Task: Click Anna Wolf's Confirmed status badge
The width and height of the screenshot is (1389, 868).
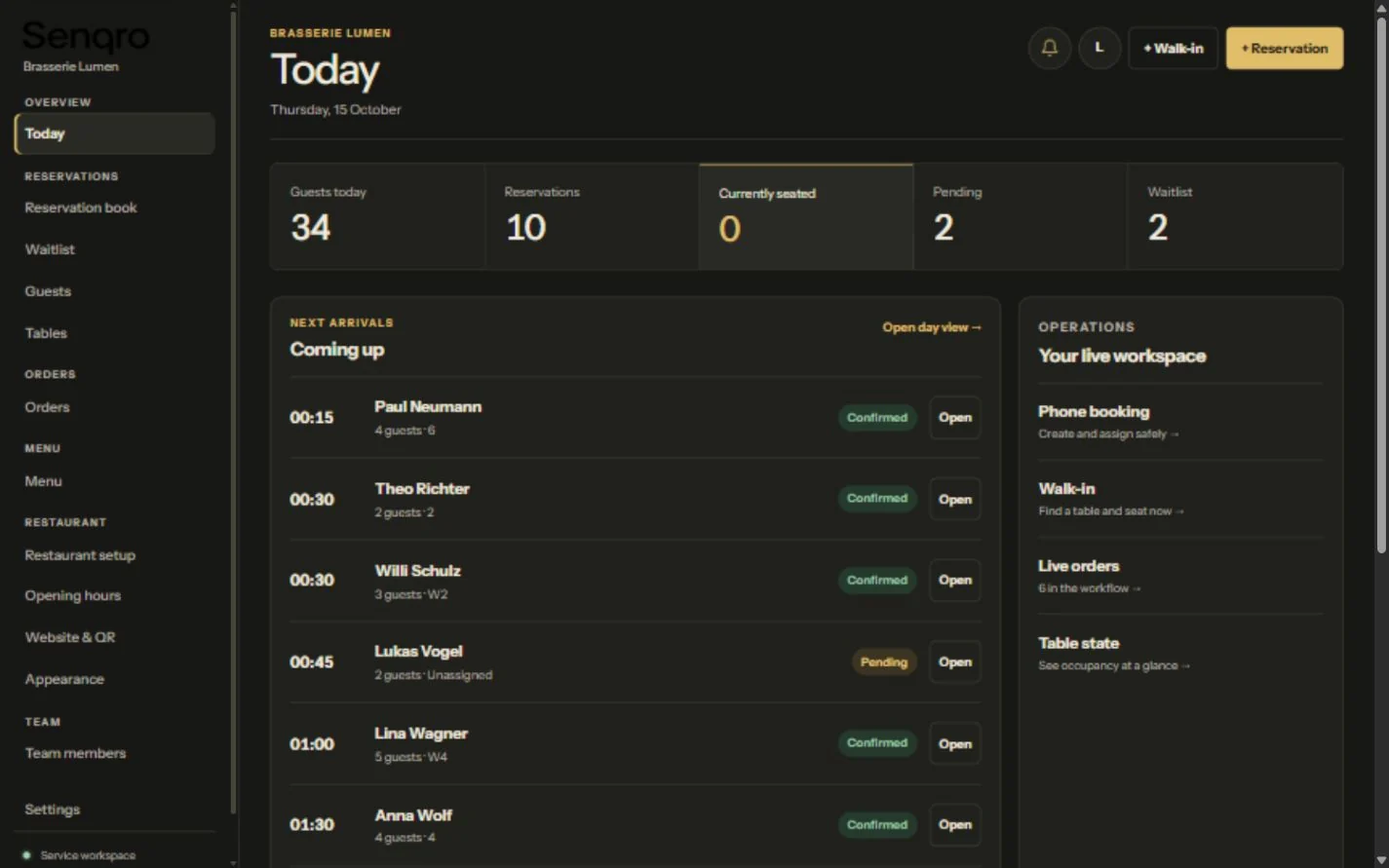Action: tap(877, 824)
